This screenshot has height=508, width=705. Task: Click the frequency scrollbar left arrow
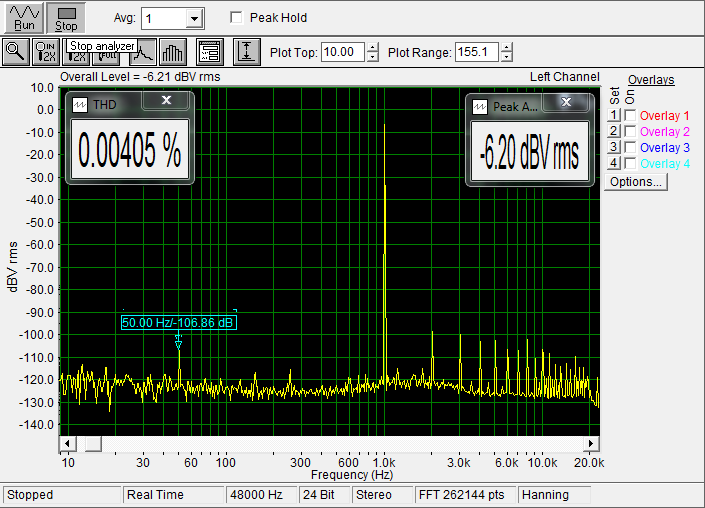[x=67, y=444]
